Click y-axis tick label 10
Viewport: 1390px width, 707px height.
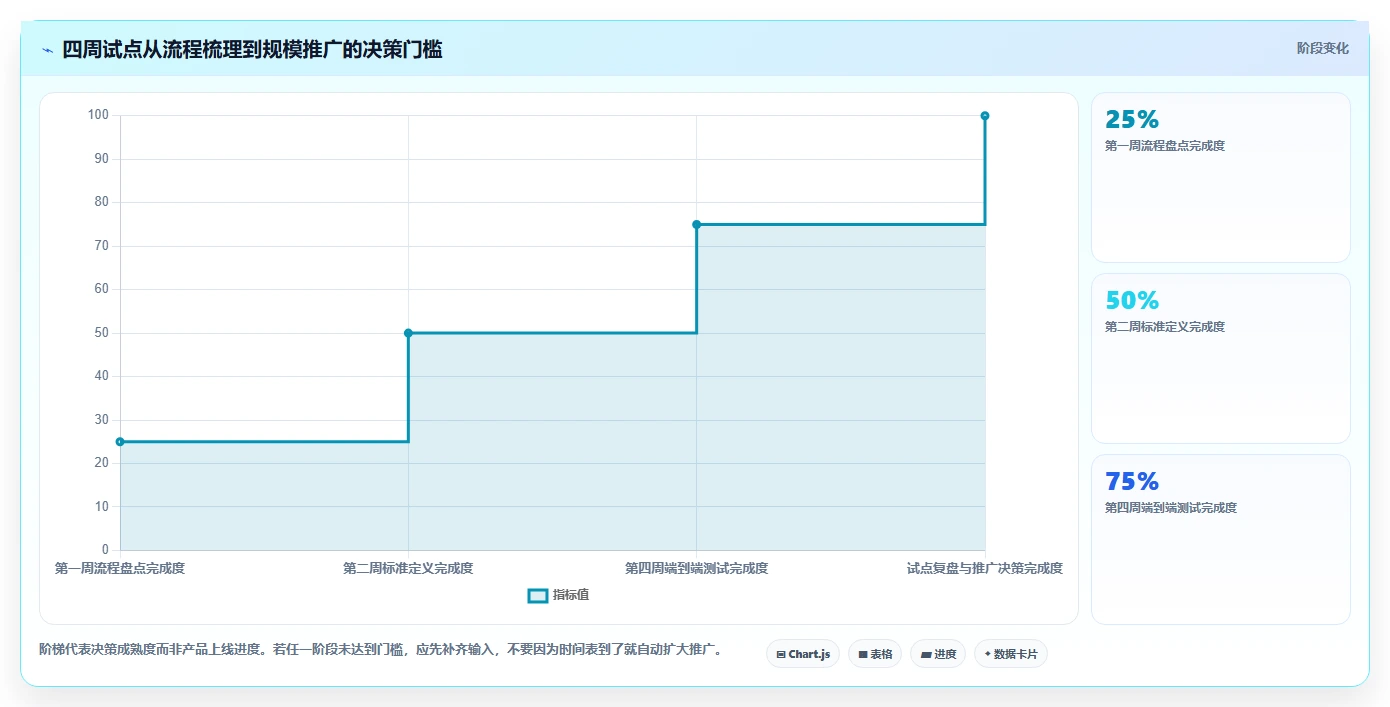click(x=102, y=506)
